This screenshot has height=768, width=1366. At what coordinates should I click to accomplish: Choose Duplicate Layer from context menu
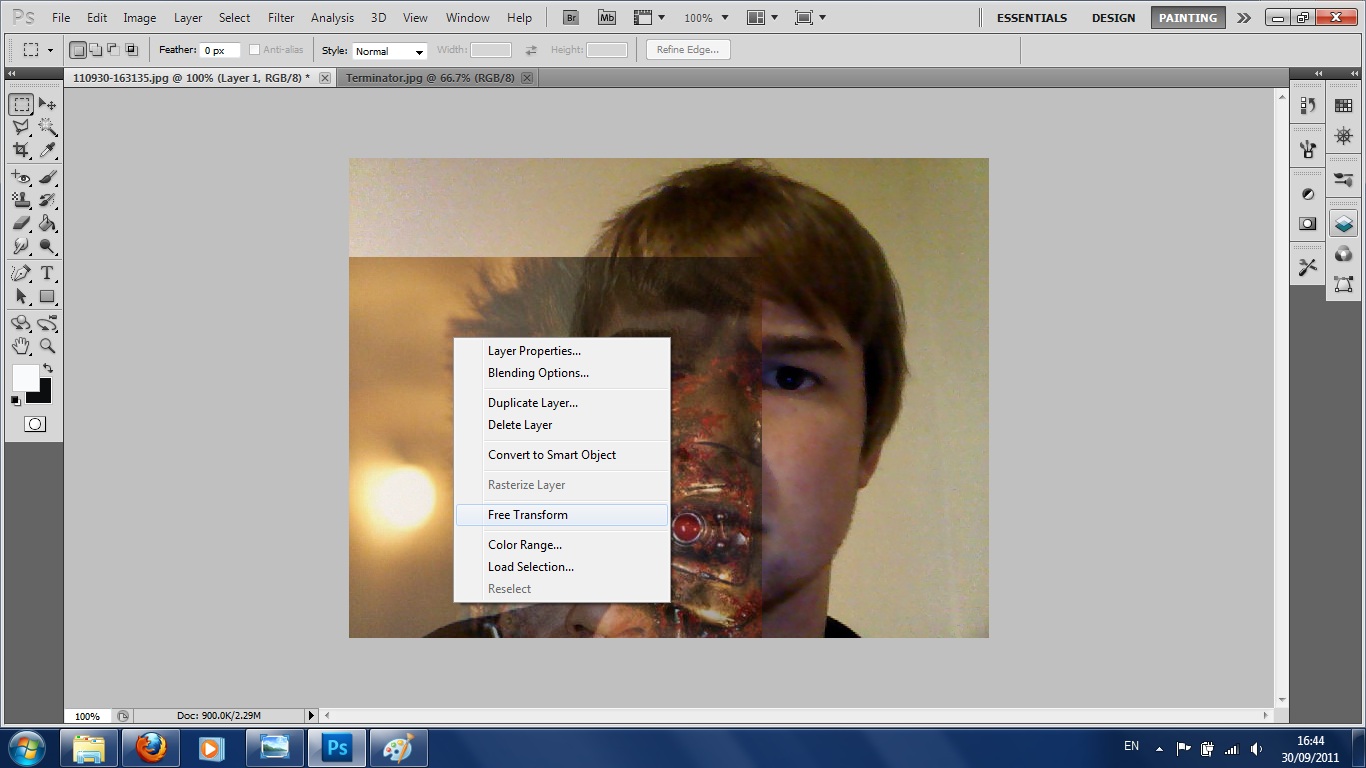coord(562,403)
